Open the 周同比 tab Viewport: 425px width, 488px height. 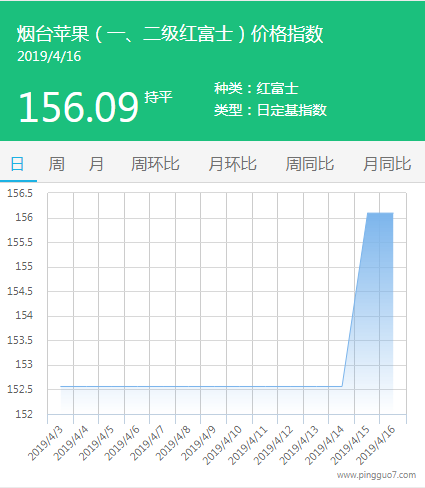pos(310,164)
